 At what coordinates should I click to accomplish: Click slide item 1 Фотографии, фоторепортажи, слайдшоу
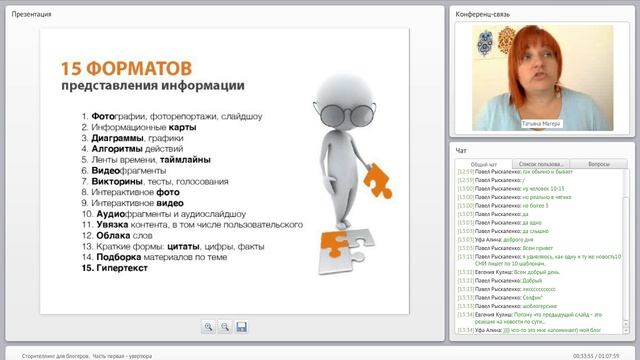tap(172, 116)
